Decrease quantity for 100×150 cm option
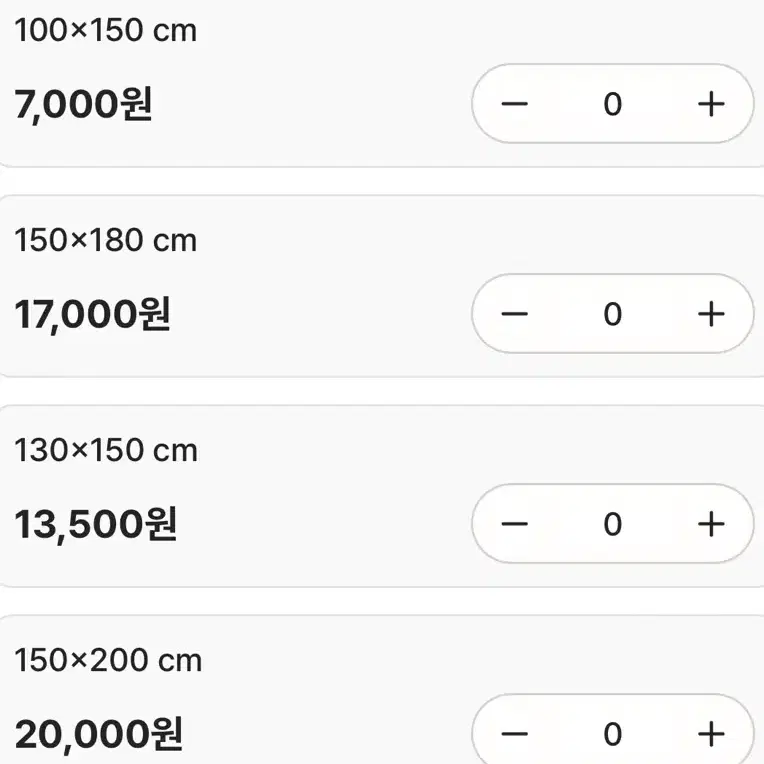764x764 pixels. (x=515, y=104)
